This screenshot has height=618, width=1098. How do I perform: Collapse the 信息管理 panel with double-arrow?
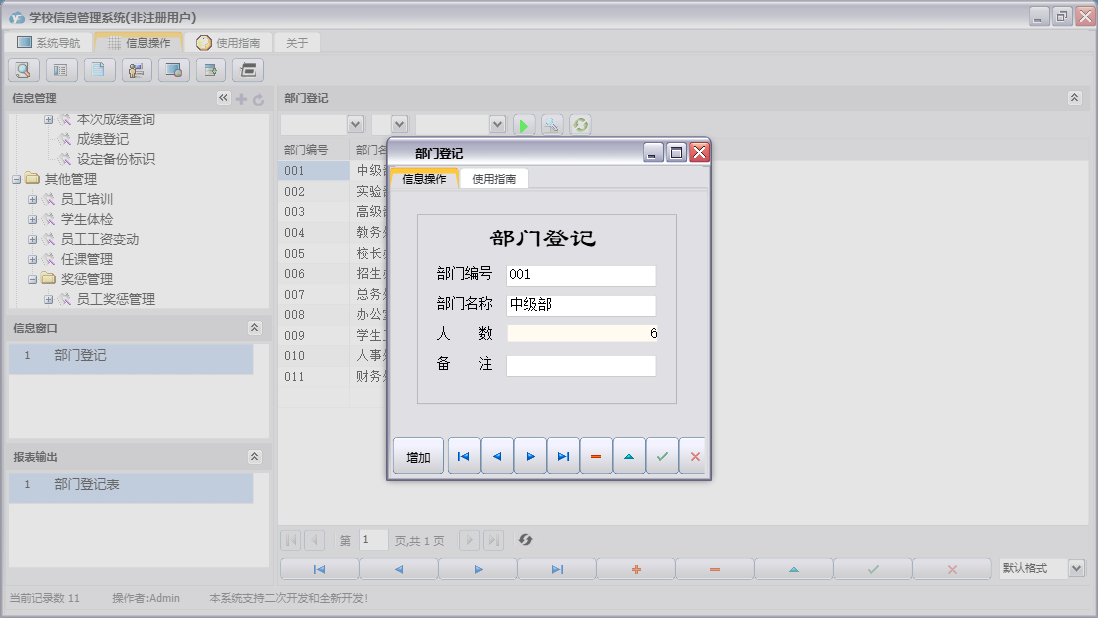[223, 98]
